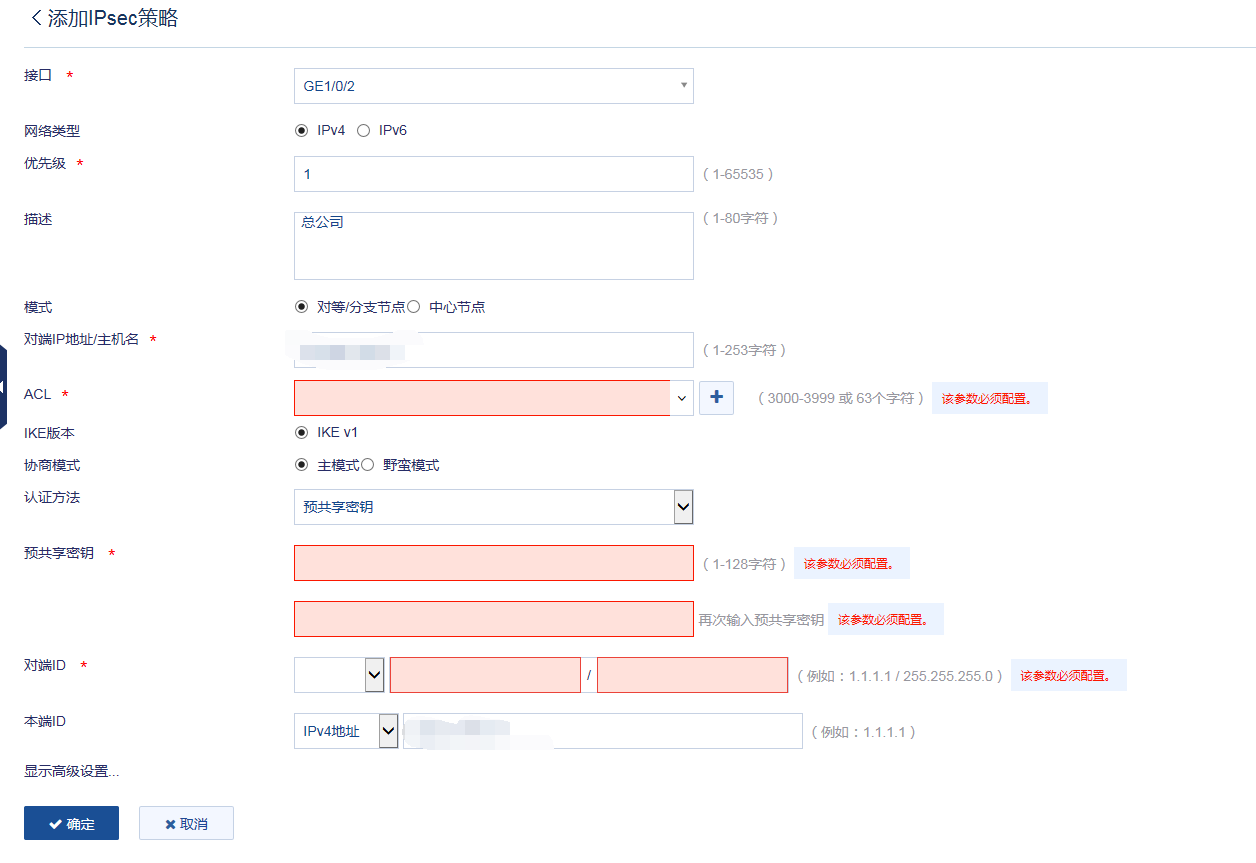Click the 优先级 priority input field
Screen dimensions: 1256x863
(493, 174)
